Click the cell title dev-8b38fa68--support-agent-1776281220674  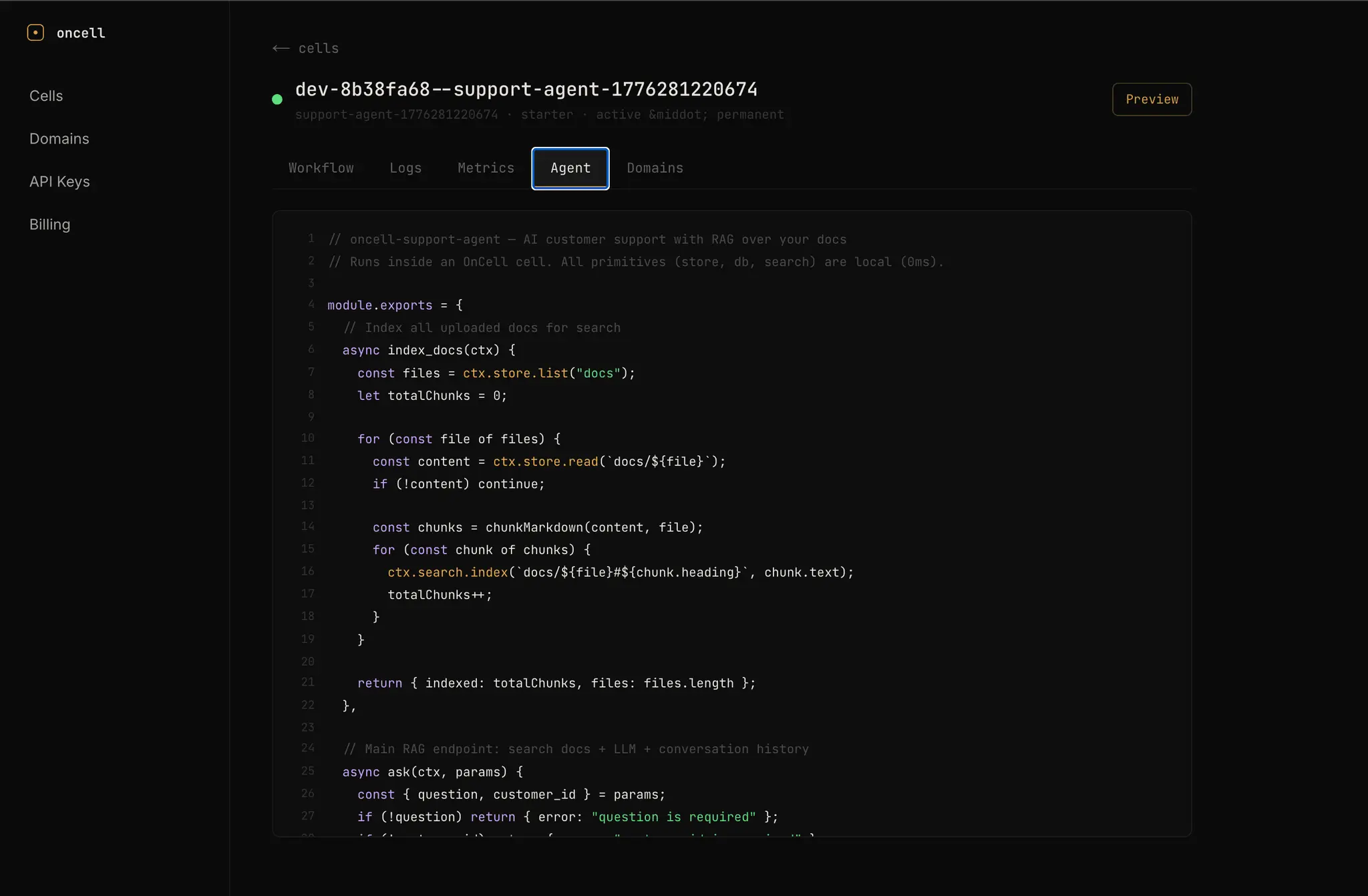point(526,89)
